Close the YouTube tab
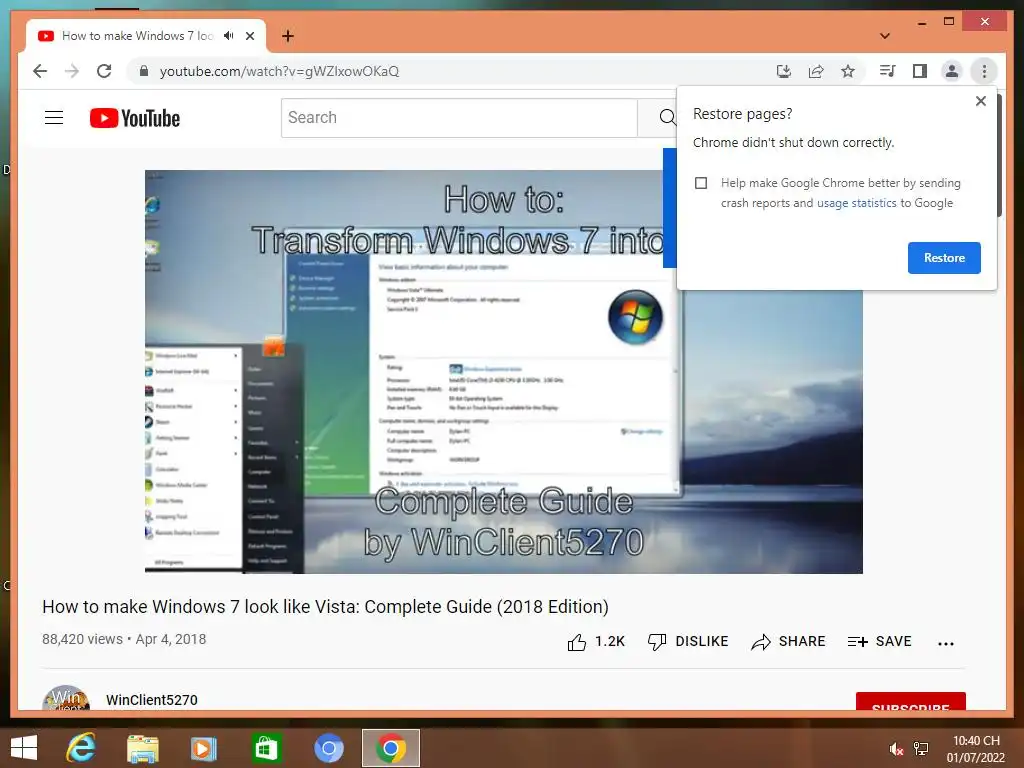 click(250, 36)
